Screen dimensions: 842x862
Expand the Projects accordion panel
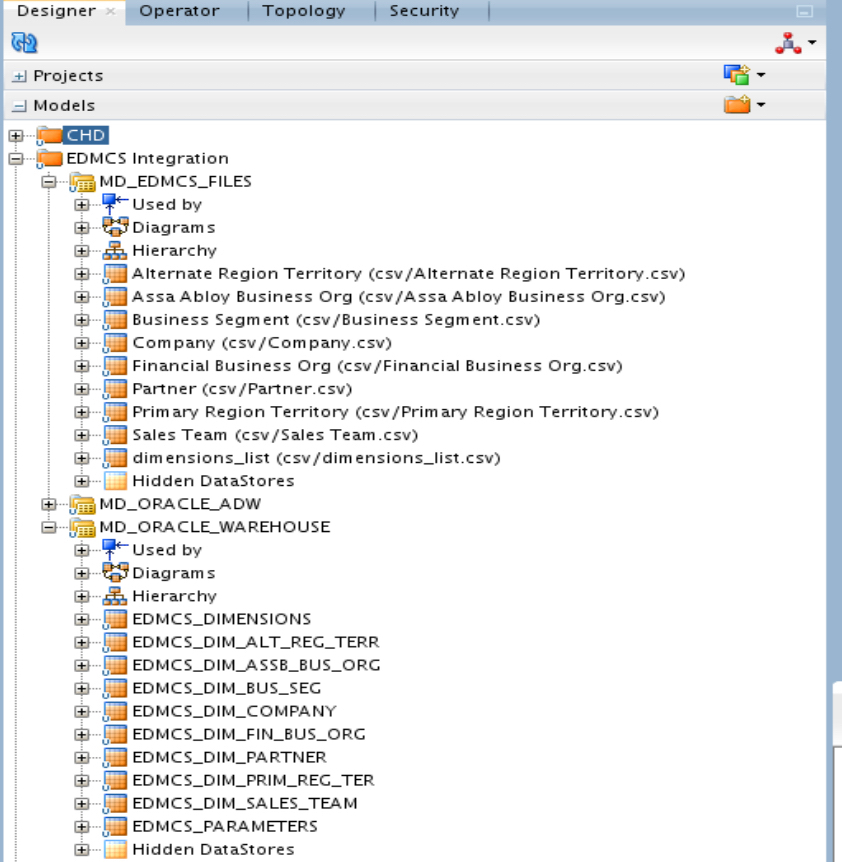pyautogui.click(x=20, y=74)
